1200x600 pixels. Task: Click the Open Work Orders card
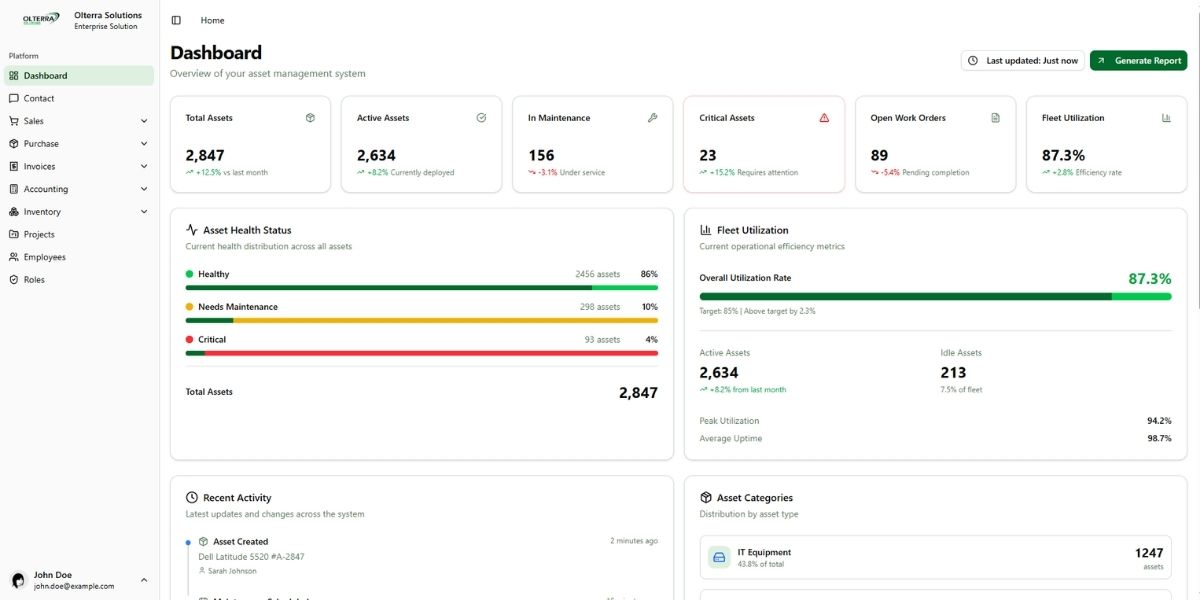pyautogui.click(x=935, y=144)
